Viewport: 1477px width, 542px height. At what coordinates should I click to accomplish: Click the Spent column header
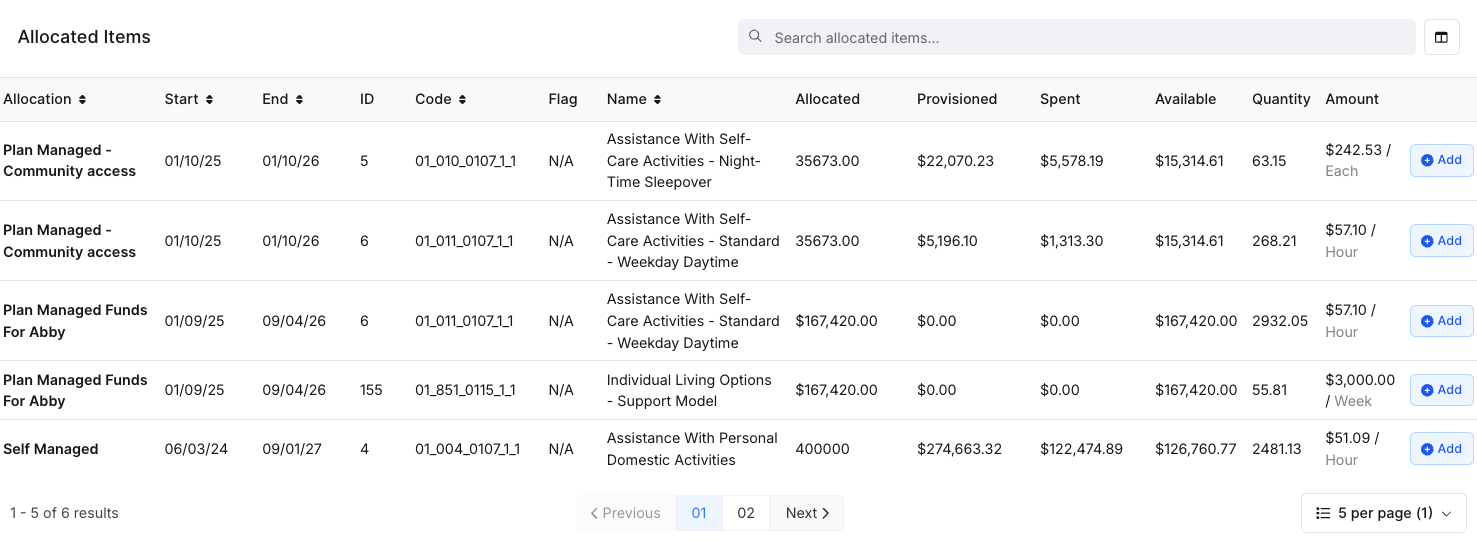[1060, 99]
